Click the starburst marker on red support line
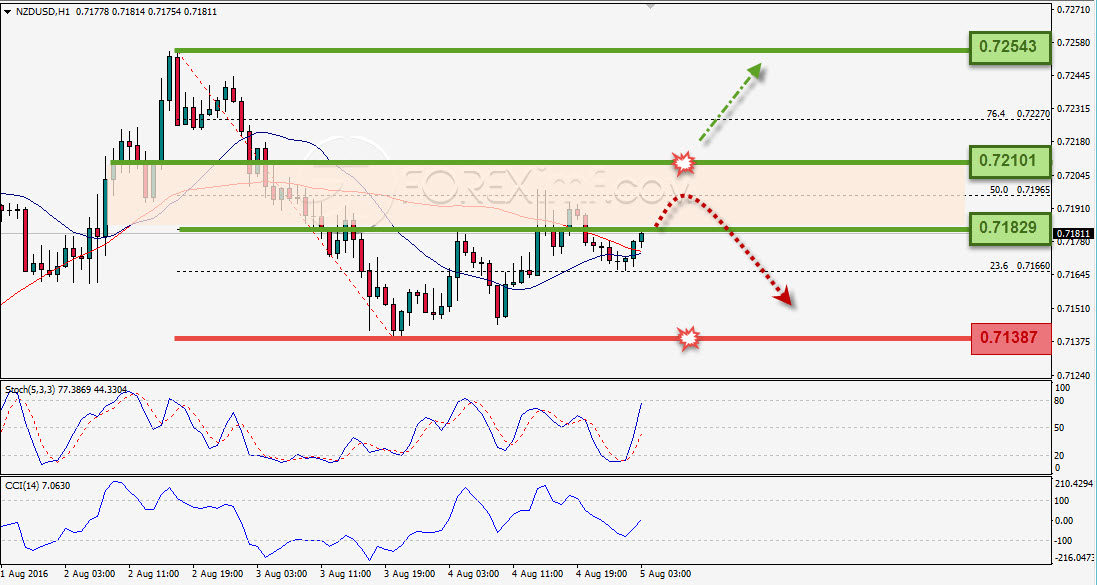 click(x=689, y=338)
